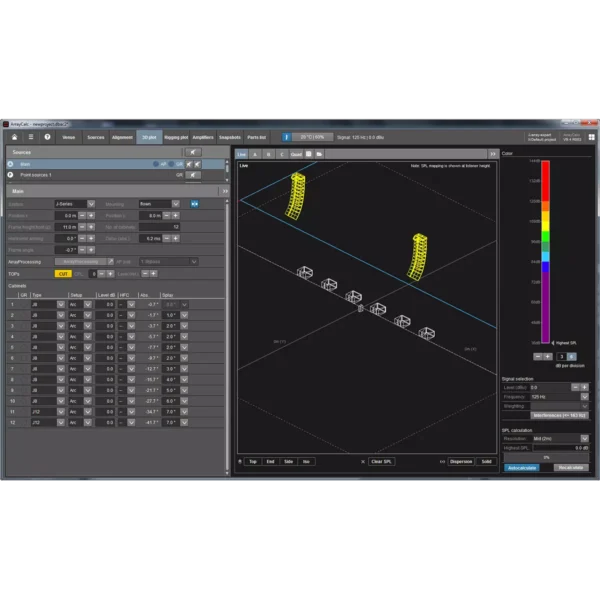Increase Frame height with plus

click(x=91, y=227)
